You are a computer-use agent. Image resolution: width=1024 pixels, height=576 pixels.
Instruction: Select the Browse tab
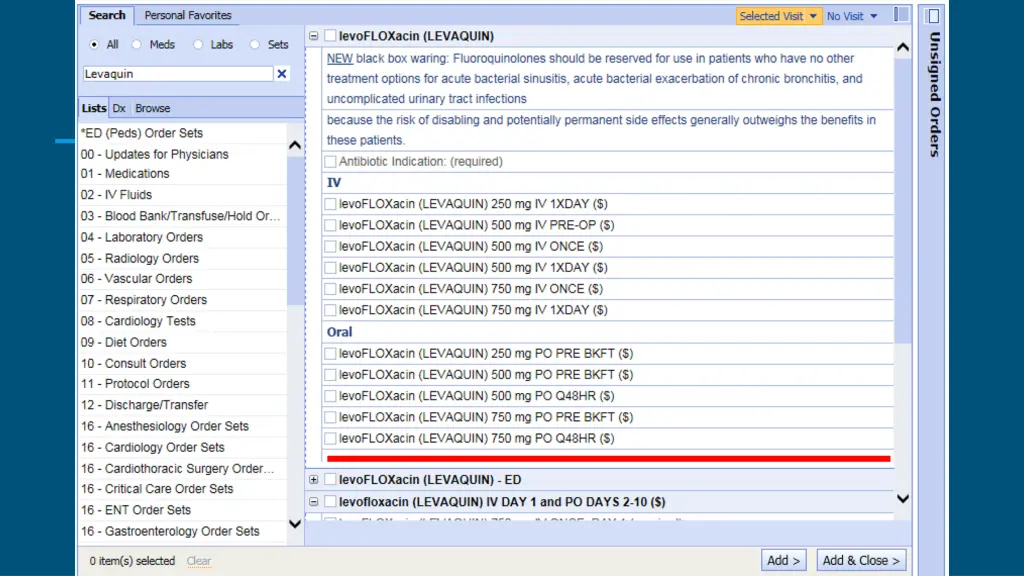153,108
